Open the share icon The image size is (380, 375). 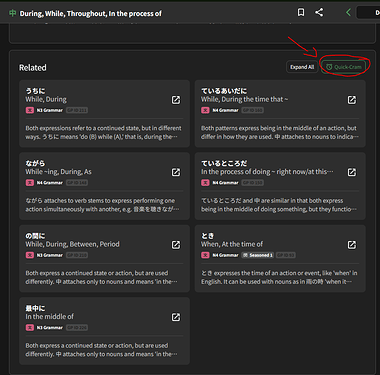point(319,13)
